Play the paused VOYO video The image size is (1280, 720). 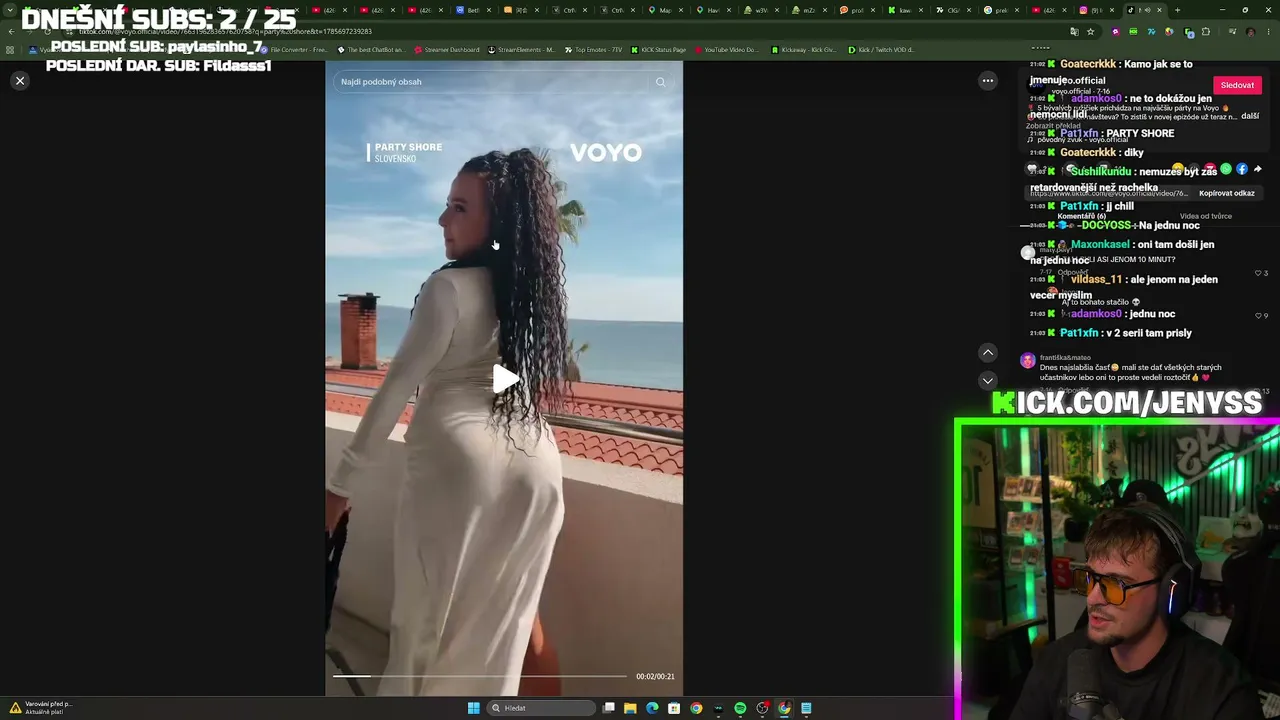pos(505,379)
